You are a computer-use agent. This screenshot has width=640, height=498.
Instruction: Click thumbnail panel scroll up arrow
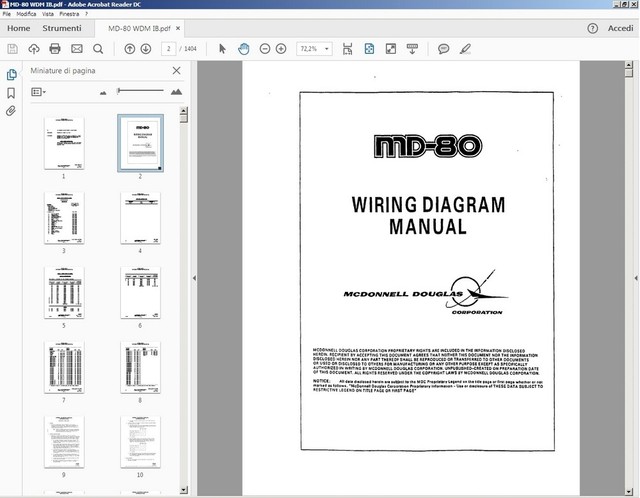tap(184, 111)
